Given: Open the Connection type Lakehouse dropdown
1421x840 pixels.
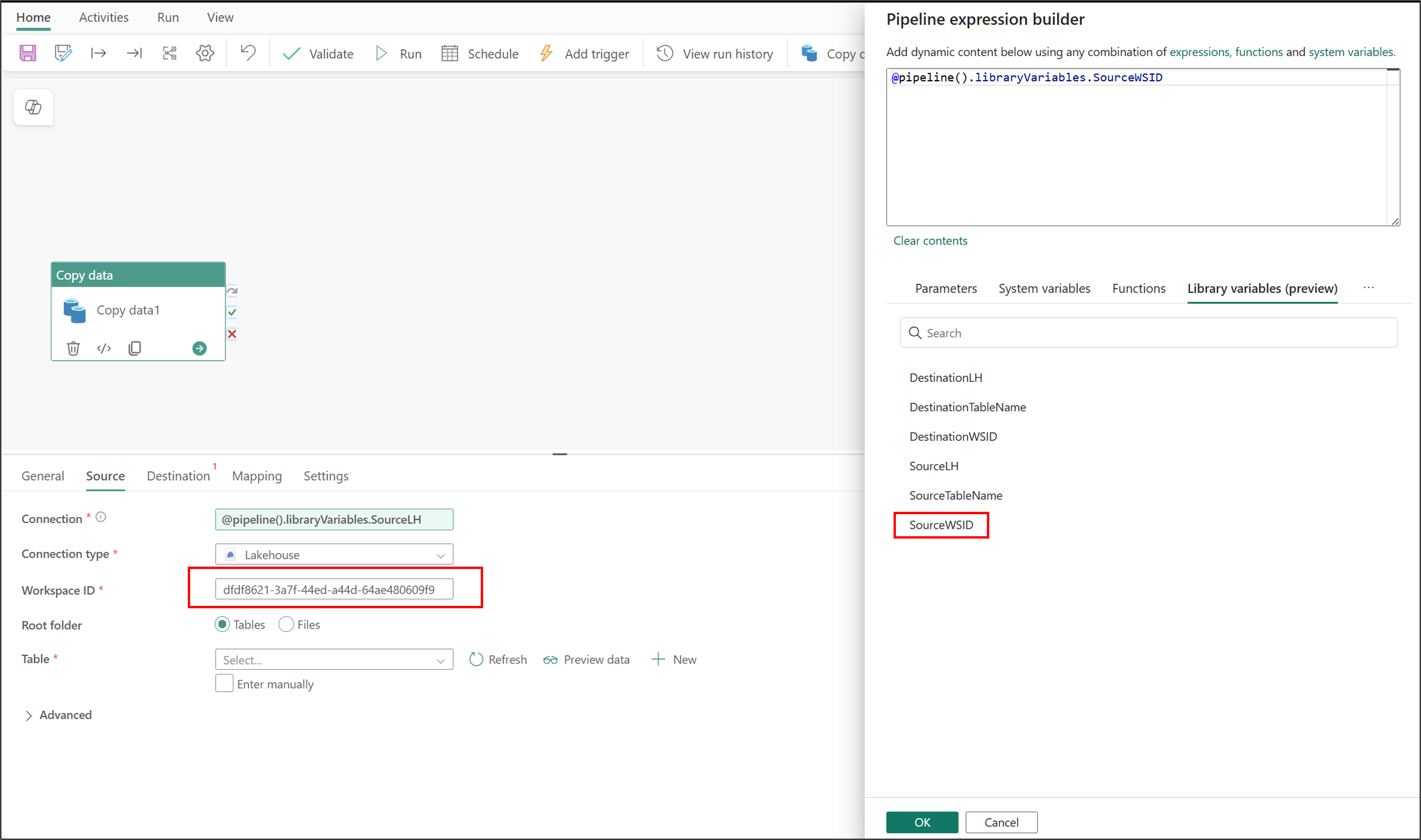Looking at the screenshot, I should (x=334, y=555).
